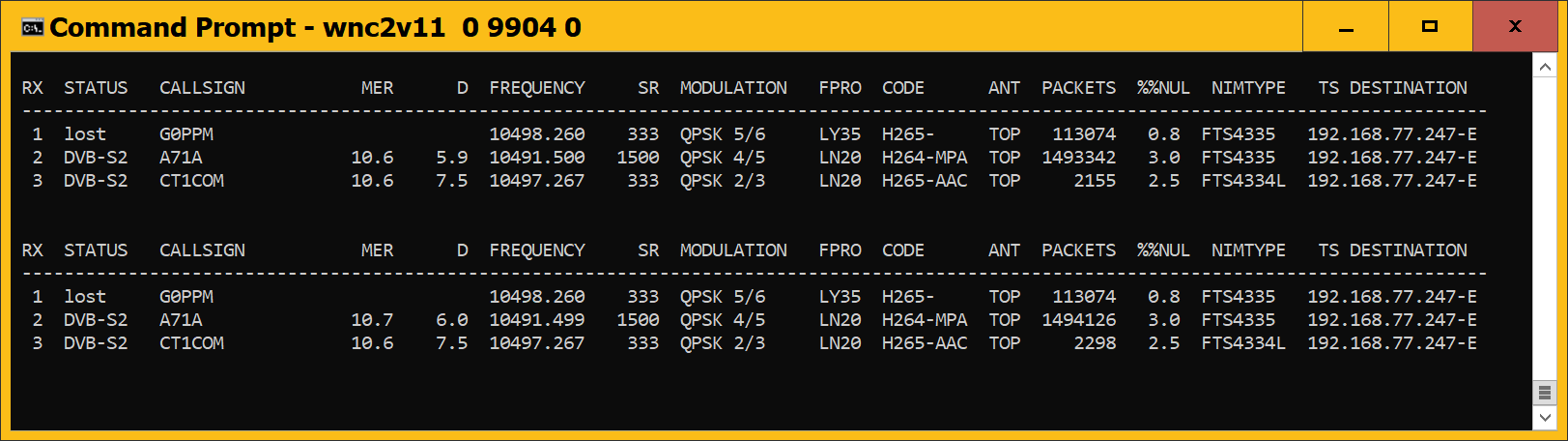
Task: Click frequency 10491.500 in the first table
Action: coord(537,158)
